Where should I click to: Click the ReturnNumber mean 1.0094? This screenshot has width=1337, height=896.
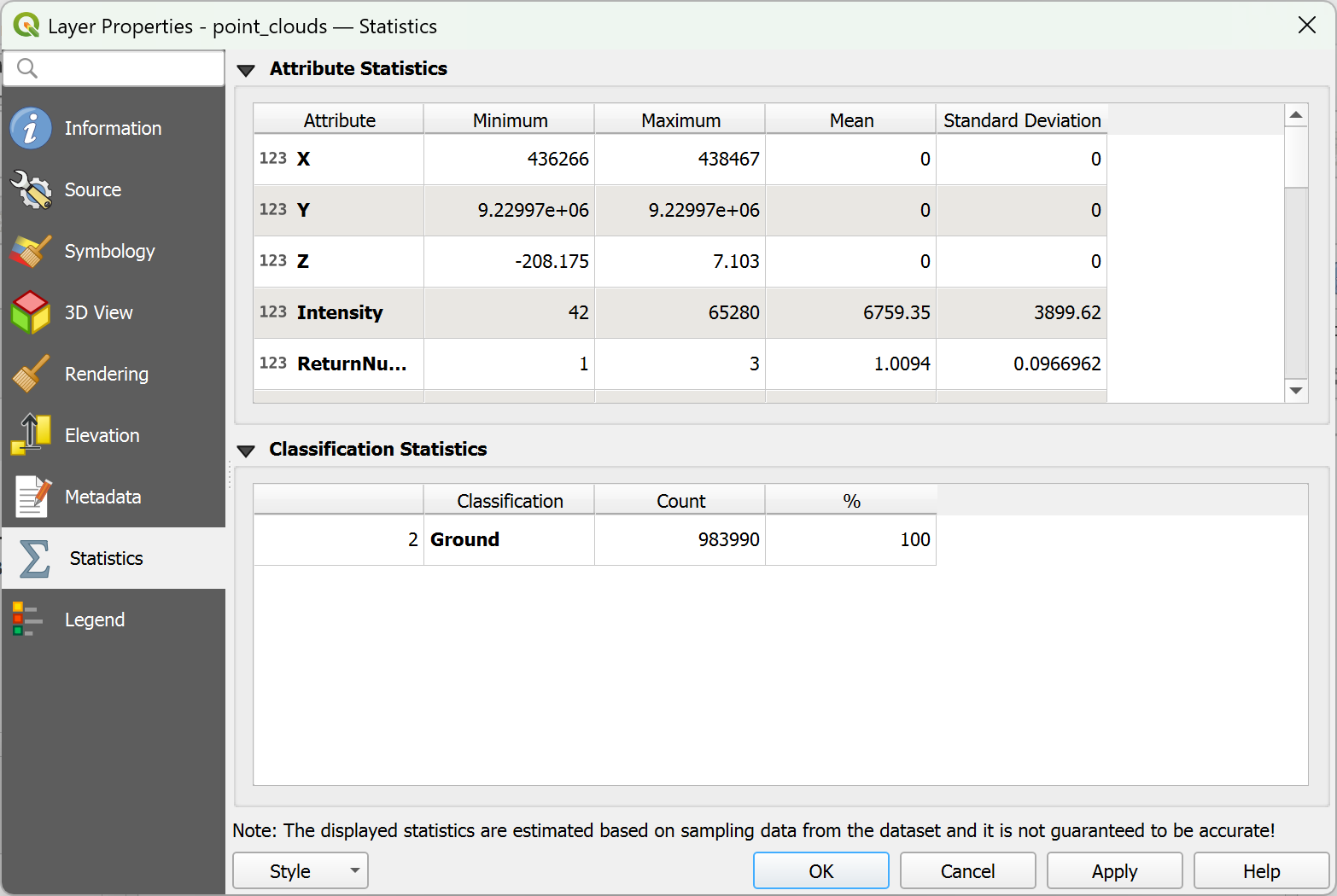(902, 364)
